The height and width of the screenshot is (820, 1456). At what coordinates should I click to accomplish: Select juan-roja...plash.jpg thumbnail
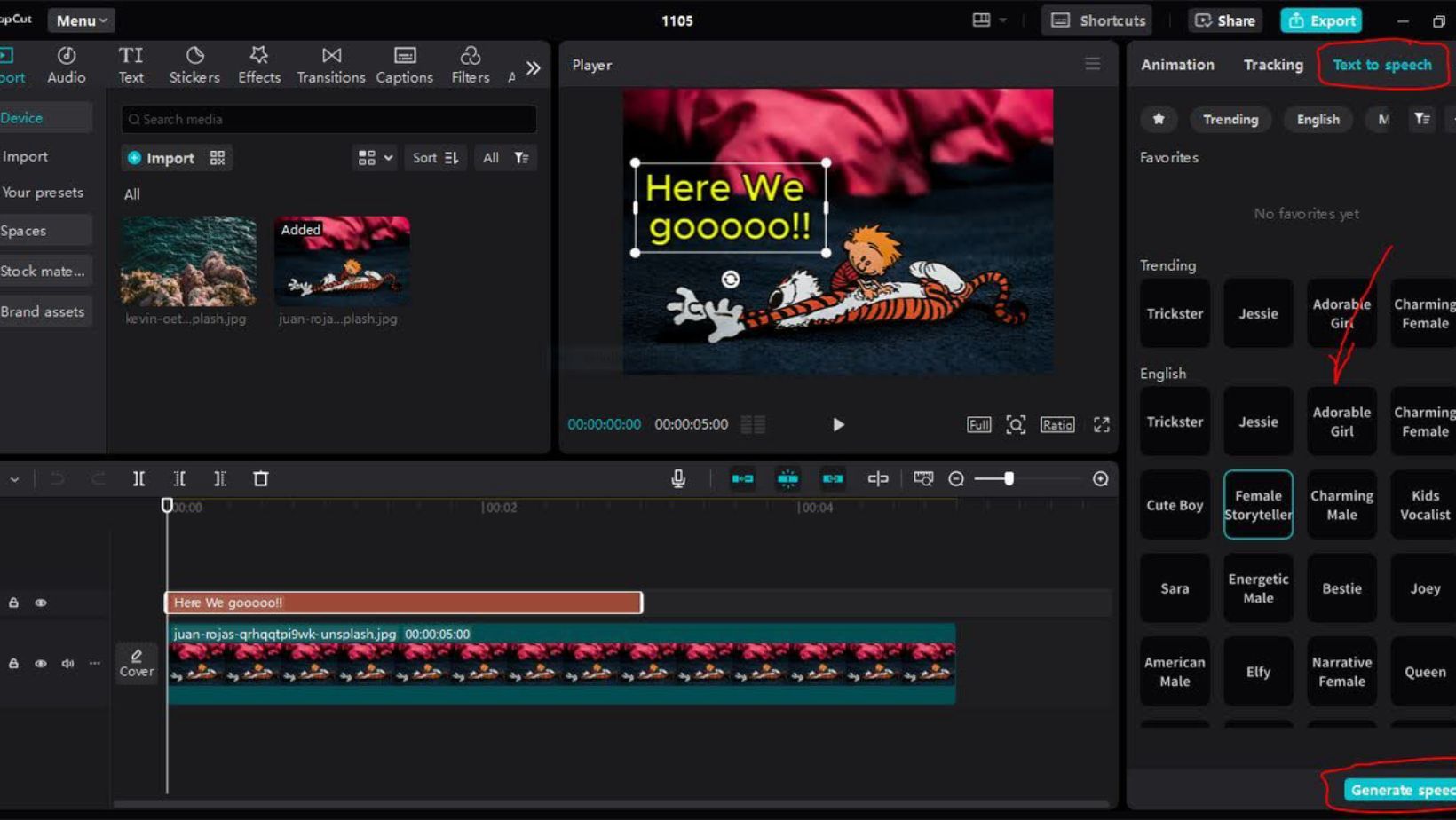(x=342, y=261)
